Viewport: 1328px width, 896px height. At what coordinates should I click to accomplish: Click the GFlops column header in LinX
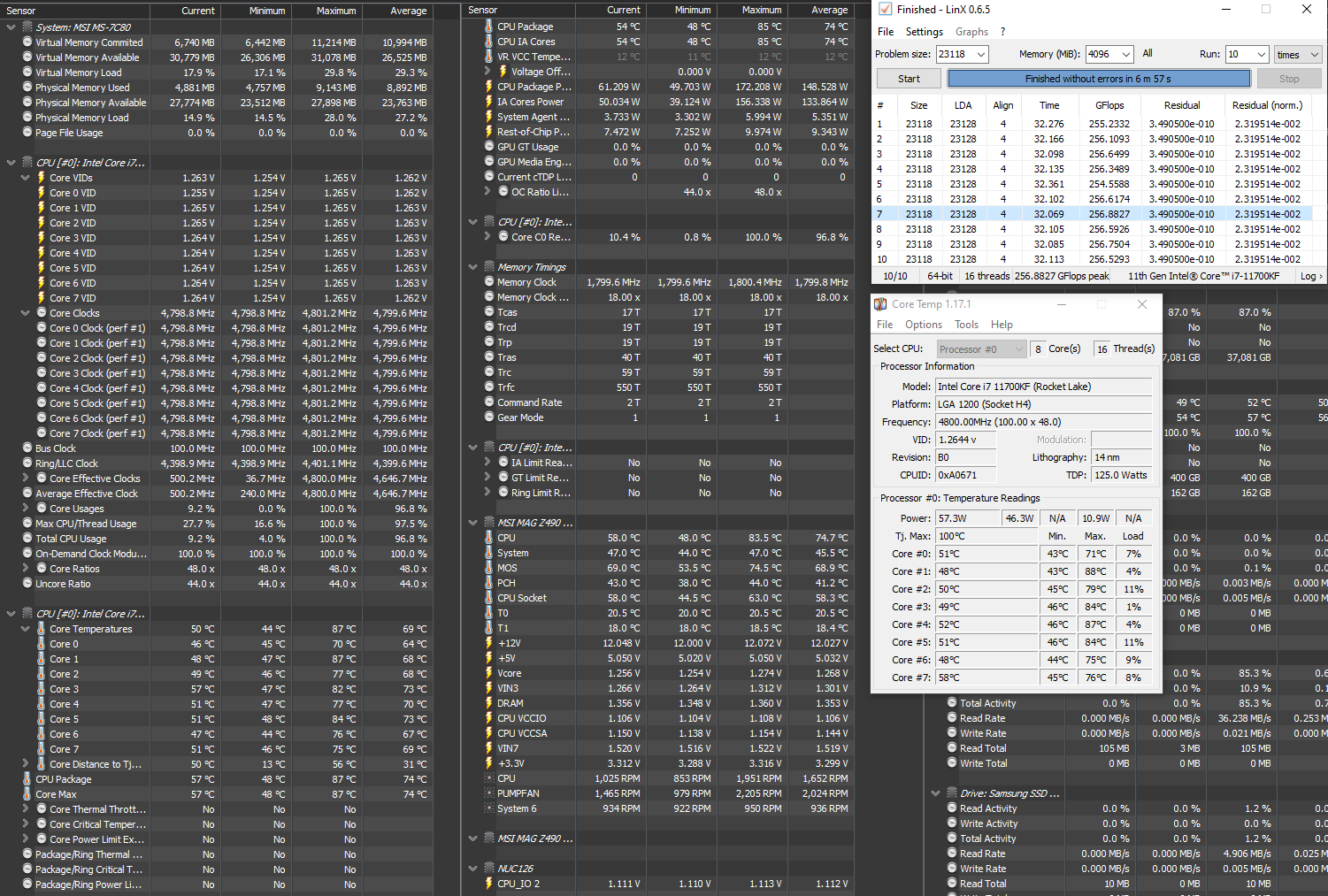(1109, 105)
